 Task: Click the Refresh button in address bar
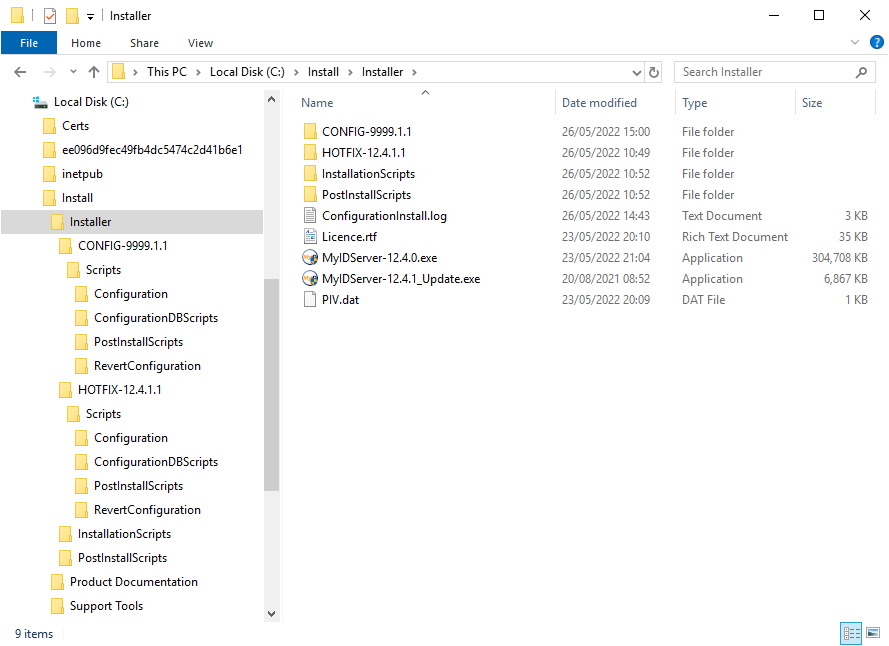(x=654, y=72)
